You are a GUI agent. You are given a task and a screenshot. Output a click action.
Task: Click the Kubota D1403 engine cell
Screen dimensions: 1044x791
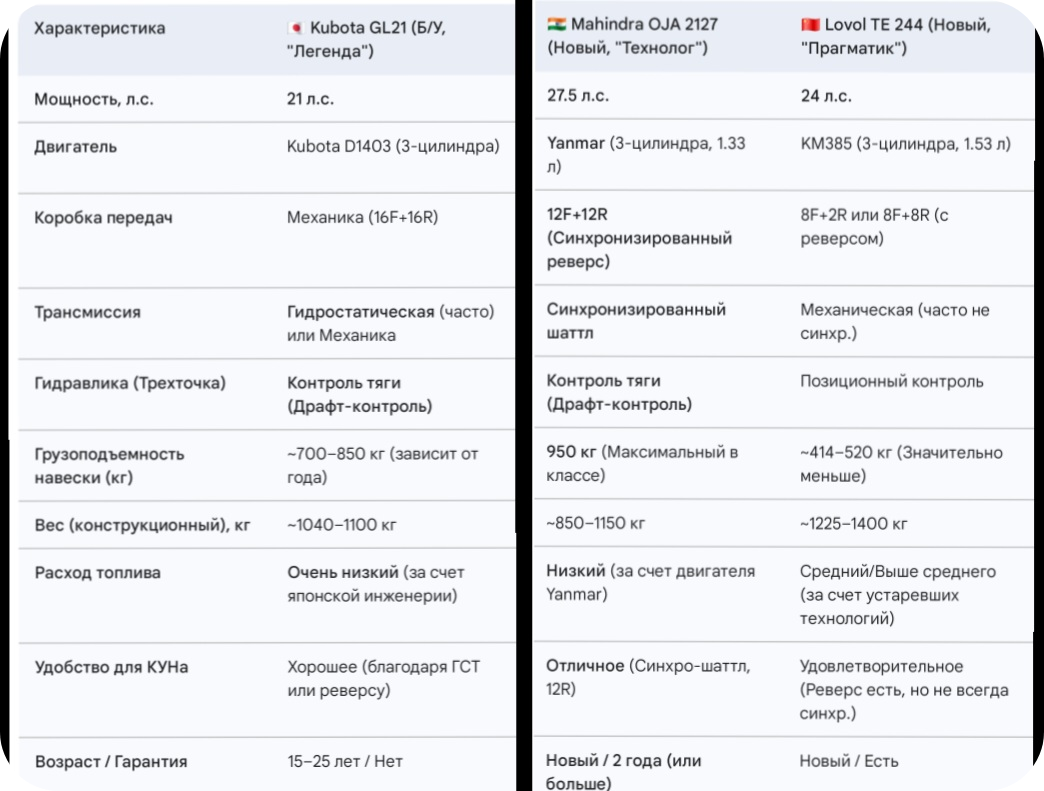click(393, 146)
